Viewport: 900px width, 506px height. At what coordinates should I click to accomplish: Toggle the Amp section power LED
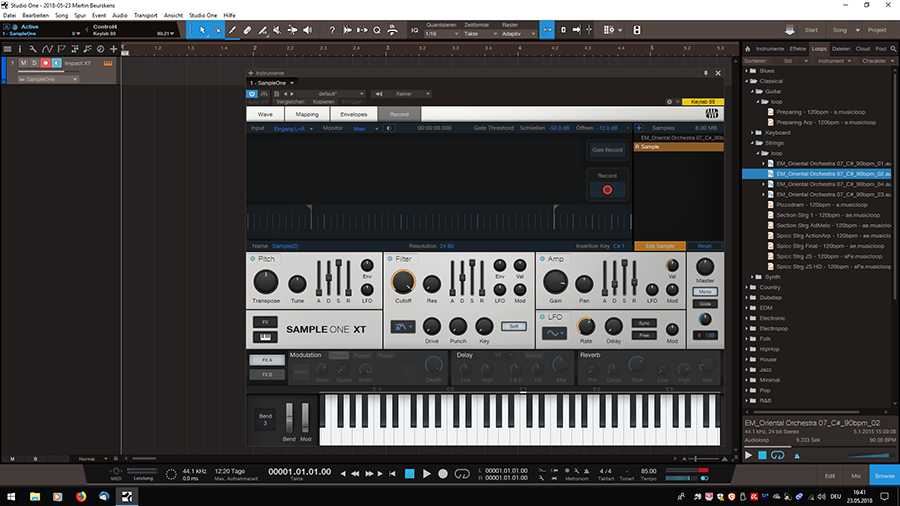542,259
